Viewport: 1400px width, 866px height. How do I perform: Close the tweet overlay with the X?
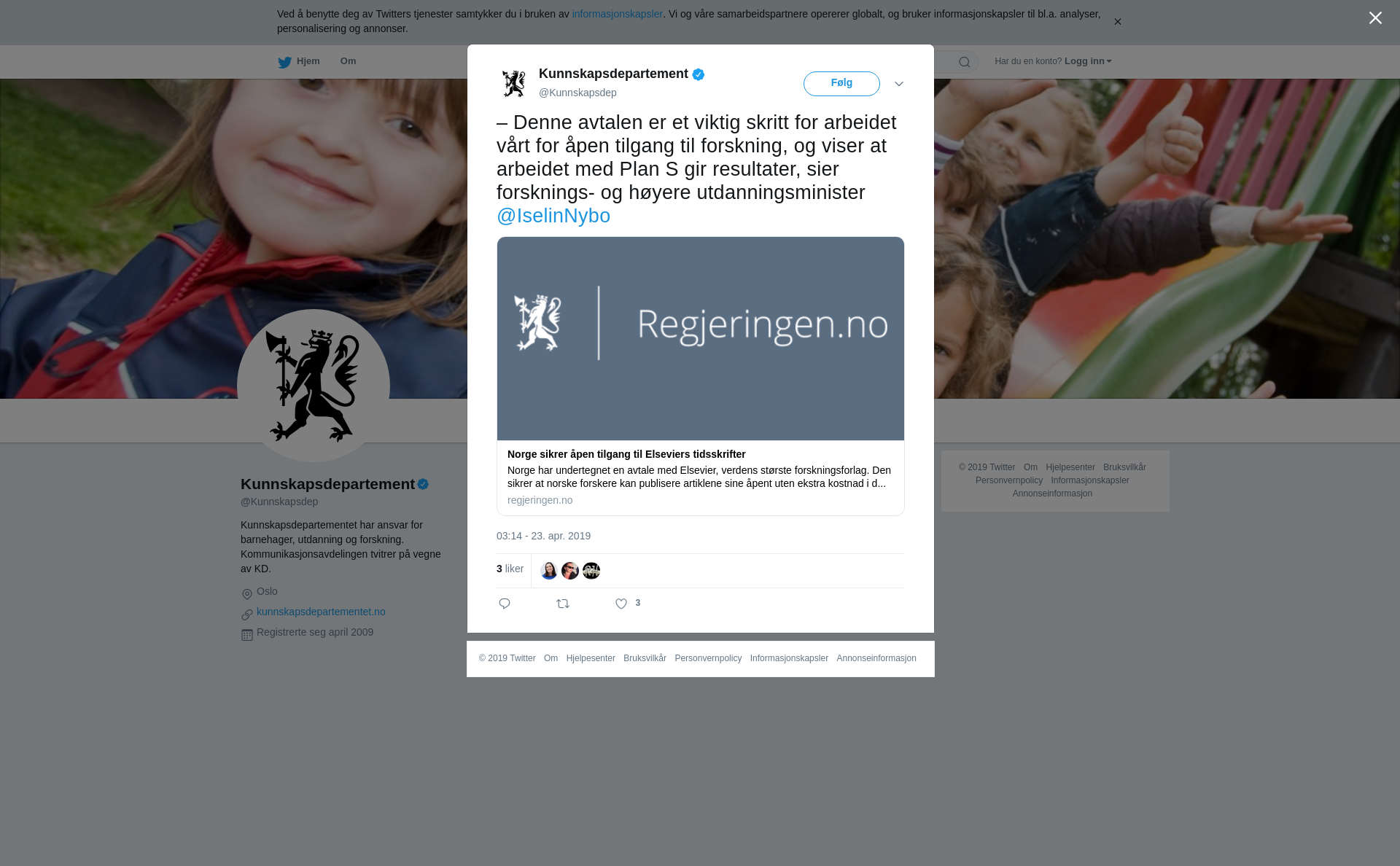pos(1375,18)
